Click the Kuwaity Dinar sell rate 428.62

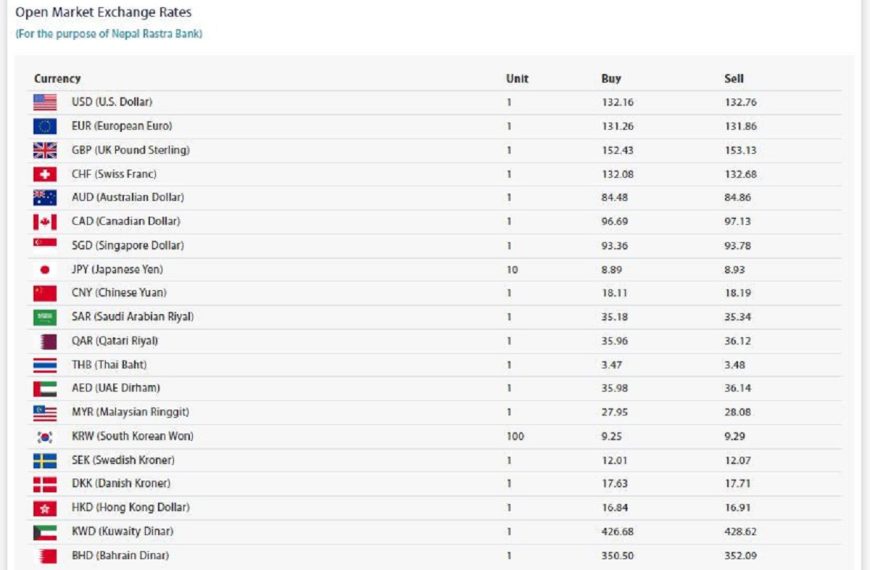click(740, 531)
